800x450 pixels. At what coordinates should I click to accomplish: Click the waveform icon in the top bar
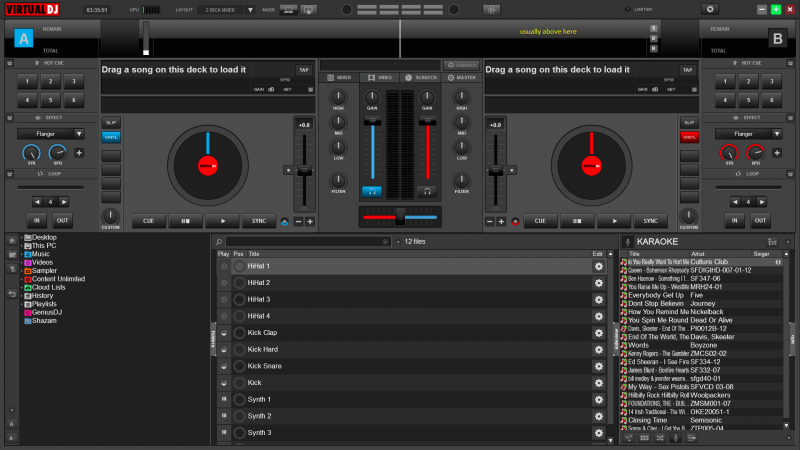coord(491,10)
